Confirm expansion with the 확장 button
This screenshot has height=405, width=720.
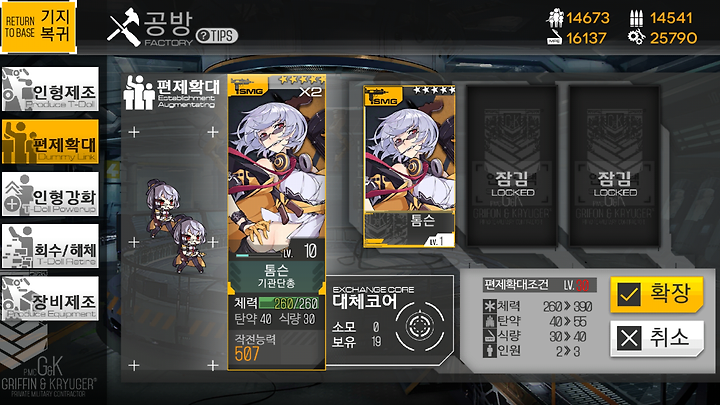click(657, 294)
